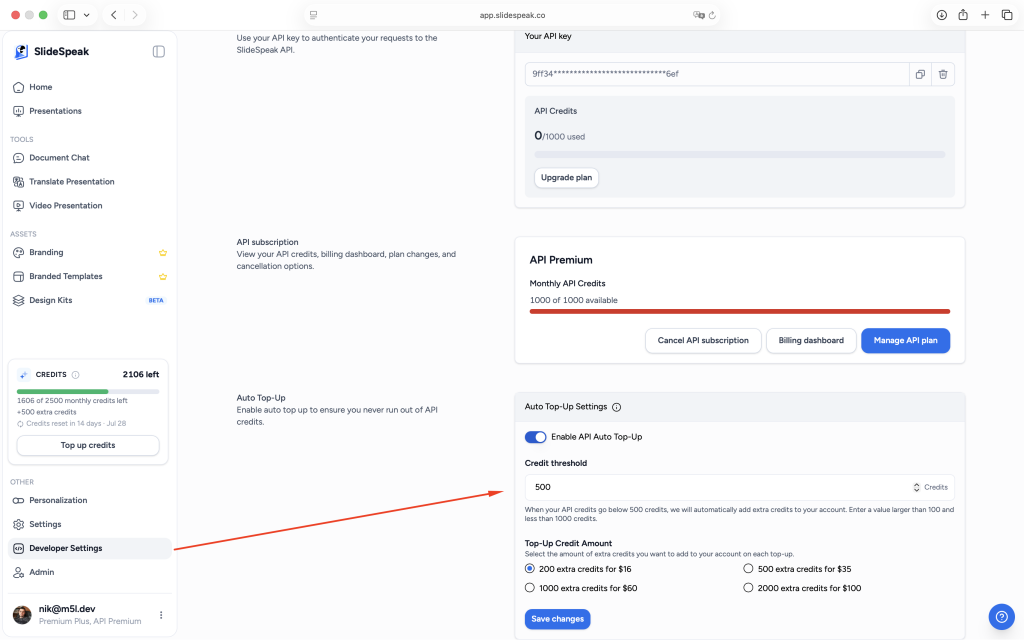Toggle Enable API Auto Top-Up switch
The image size is (1024, 642).
[536, 437]
